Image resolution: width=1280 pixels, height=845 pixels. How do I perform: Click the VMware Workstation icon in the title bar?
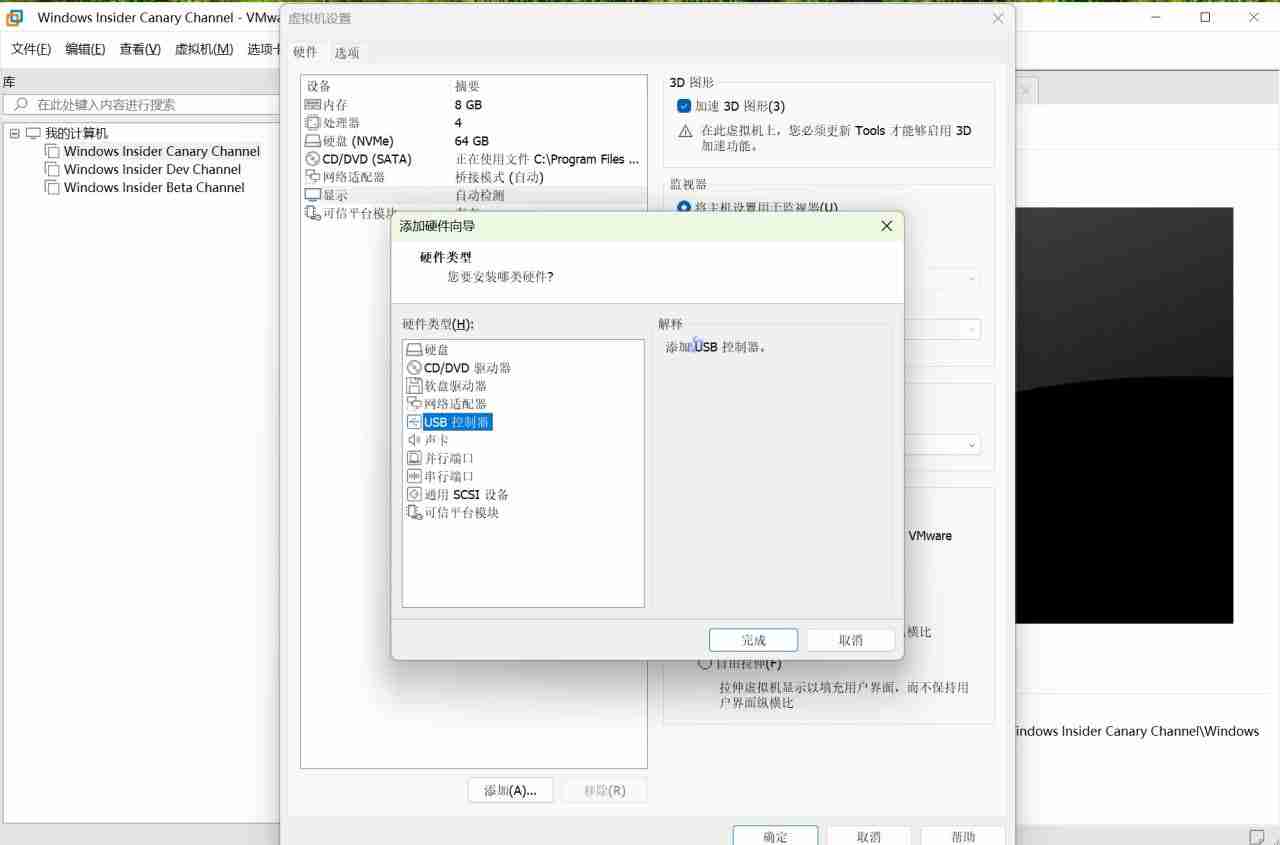(x=13, y=17)
